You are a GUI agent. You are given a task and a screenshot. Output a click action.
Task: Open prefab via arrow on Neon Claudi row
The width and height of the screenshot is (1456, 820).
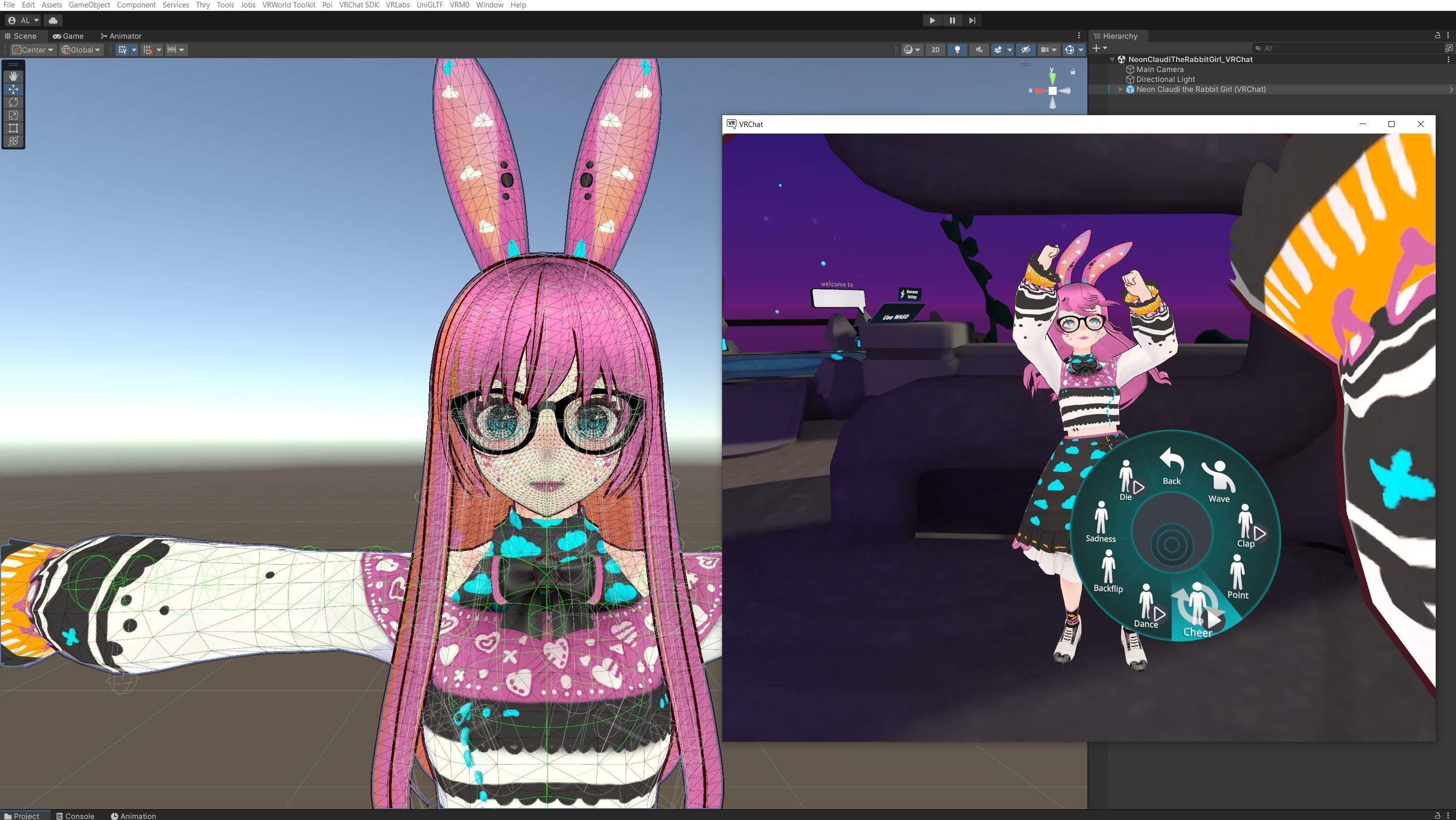1451,89
